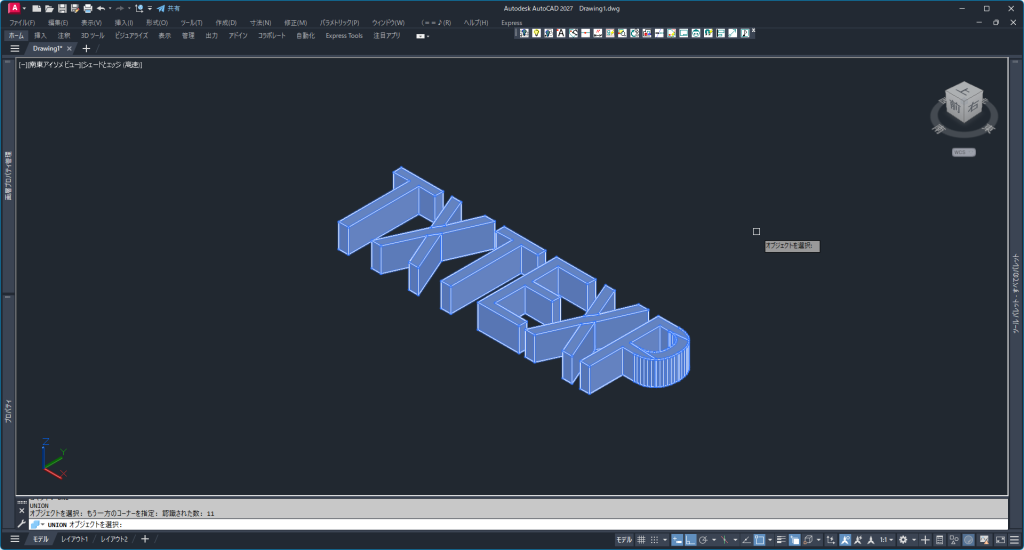Switch to the レイアウト1 layout tab

pyautogui.click(x=74, y=540)
